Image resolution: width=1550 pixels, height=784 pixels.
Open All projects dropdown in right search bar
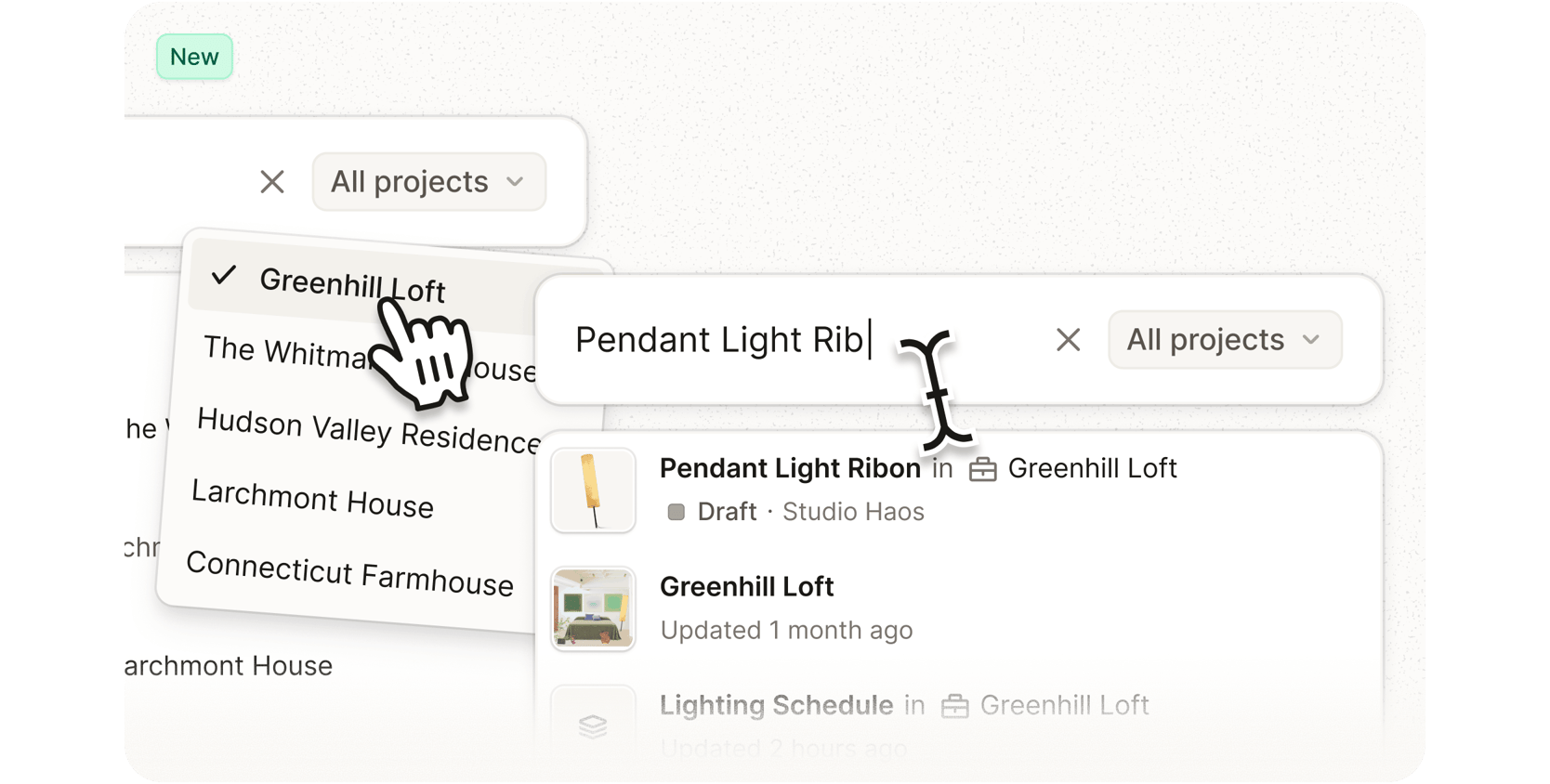coord(1225,340)
